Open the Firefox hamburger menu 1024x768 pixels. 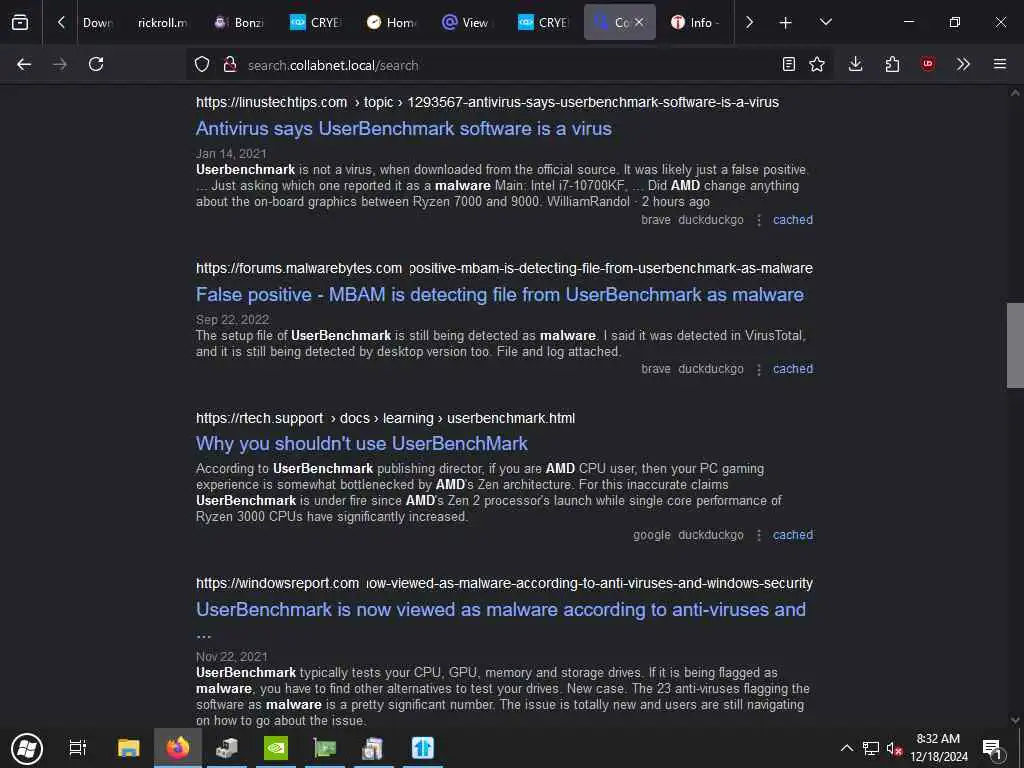coord(1000,64)
